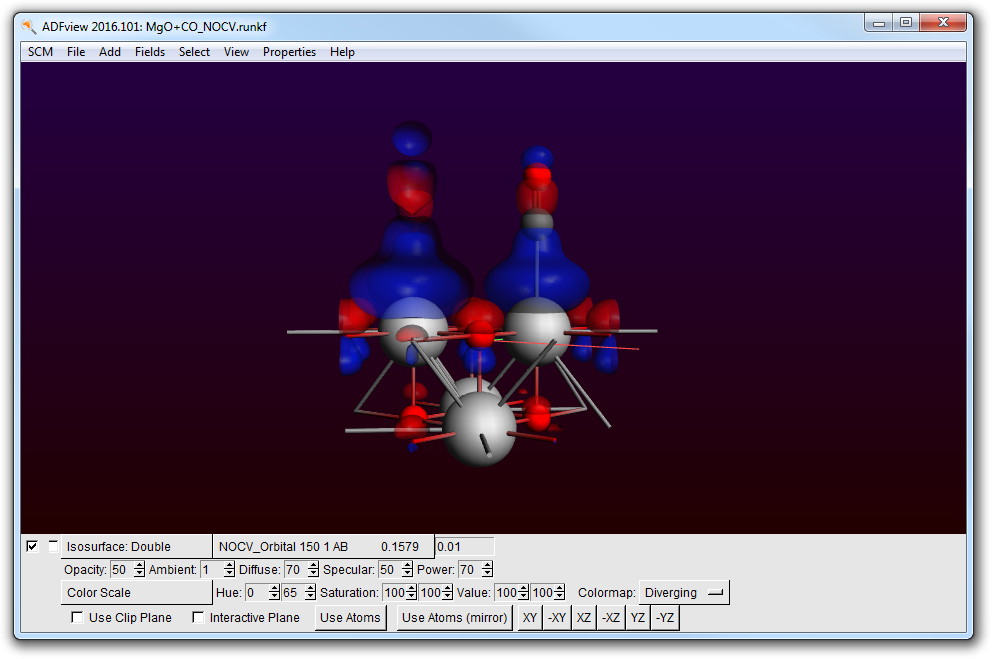Image resolution: width=992 pixels, height=659 pixels.
Task: Adjust the Hue 0 spinner arrows
Action: tap(273, 593)
